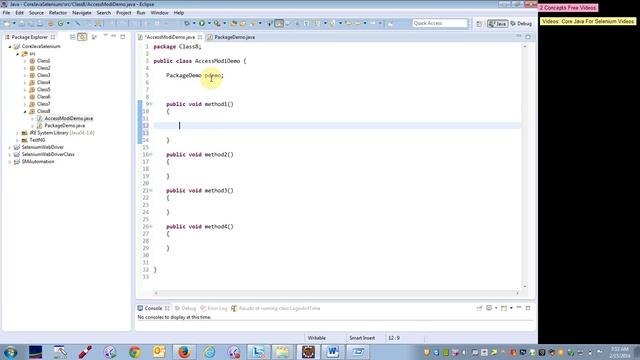Screen dimensions: 640x360
Task: Fold method1 with its collapse marker
Action: pos(150,104)
